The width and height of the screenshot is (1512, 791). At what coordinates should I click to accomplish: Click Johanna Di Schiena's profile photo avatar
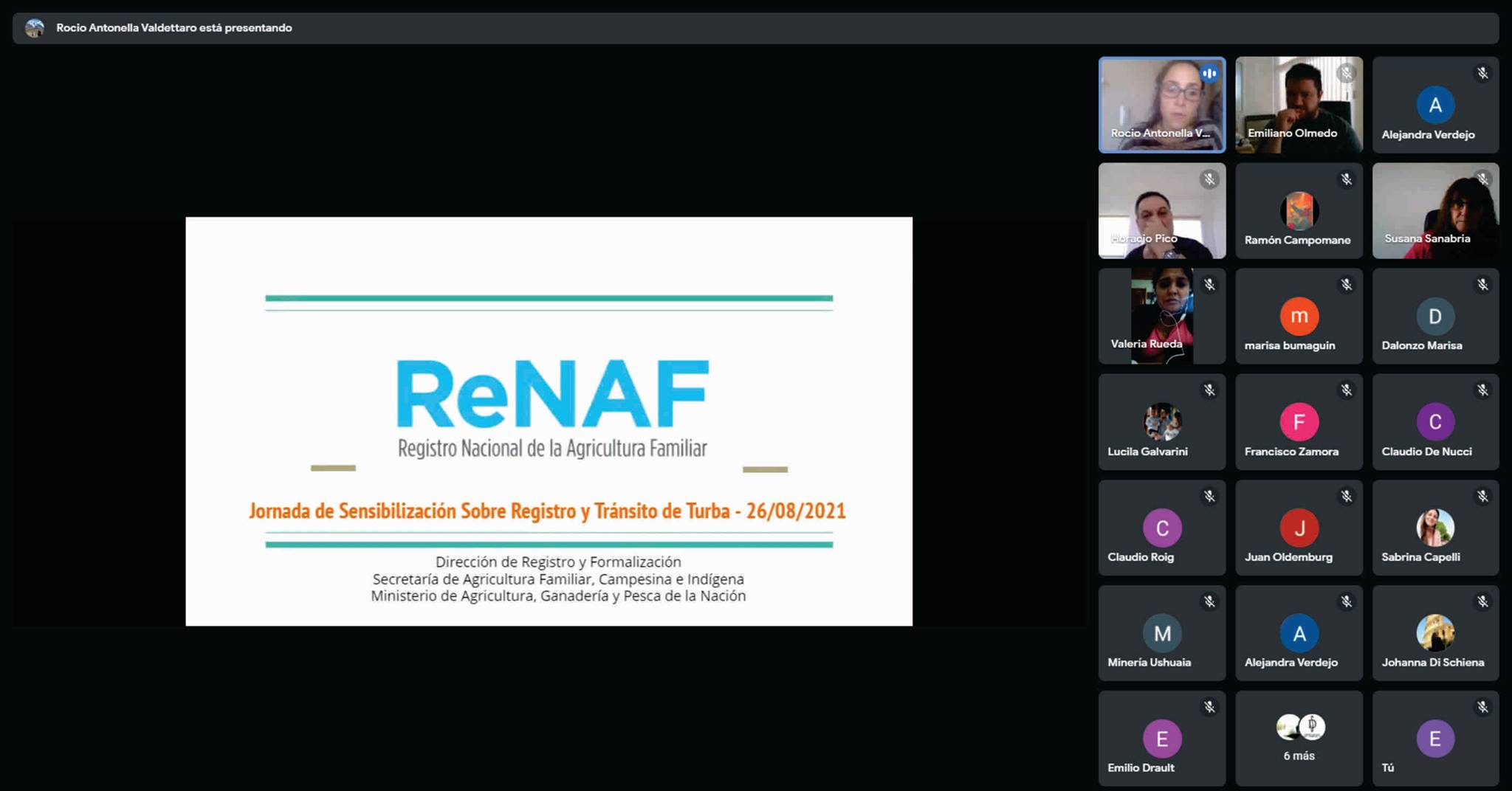tap(1435, 633)
